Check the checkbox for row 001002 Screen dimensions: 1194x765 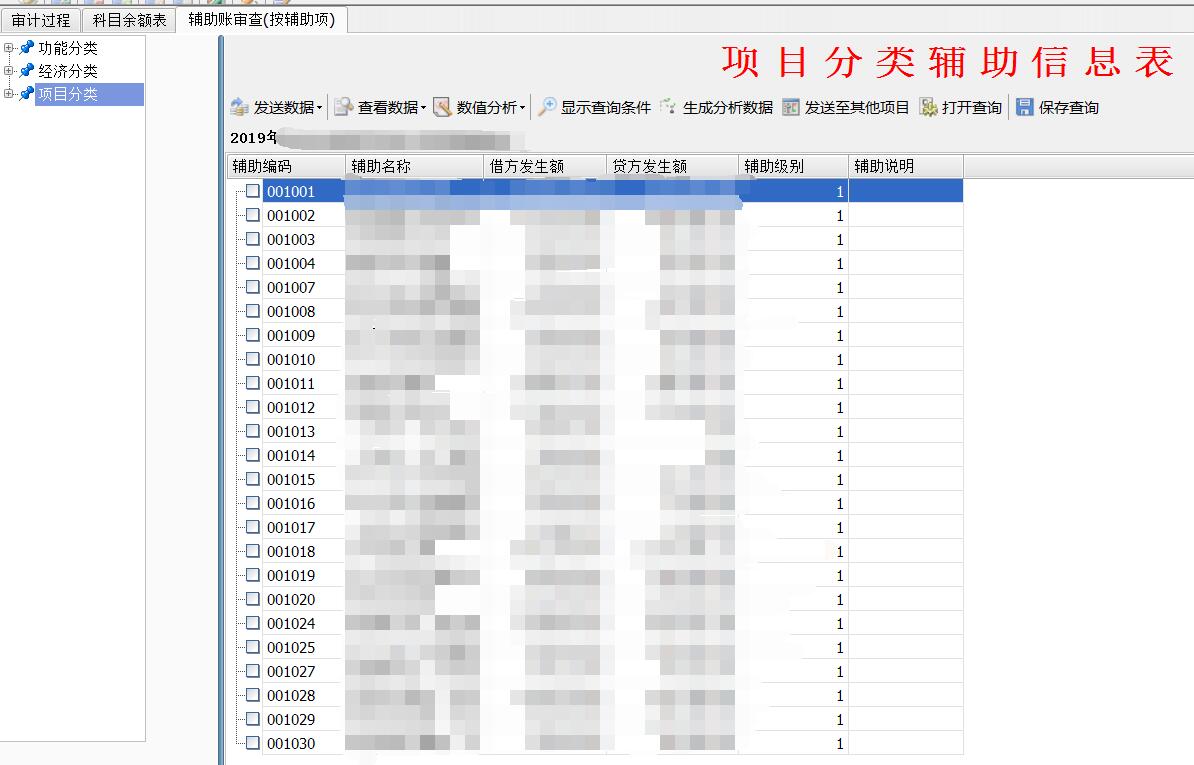[253, 215]
